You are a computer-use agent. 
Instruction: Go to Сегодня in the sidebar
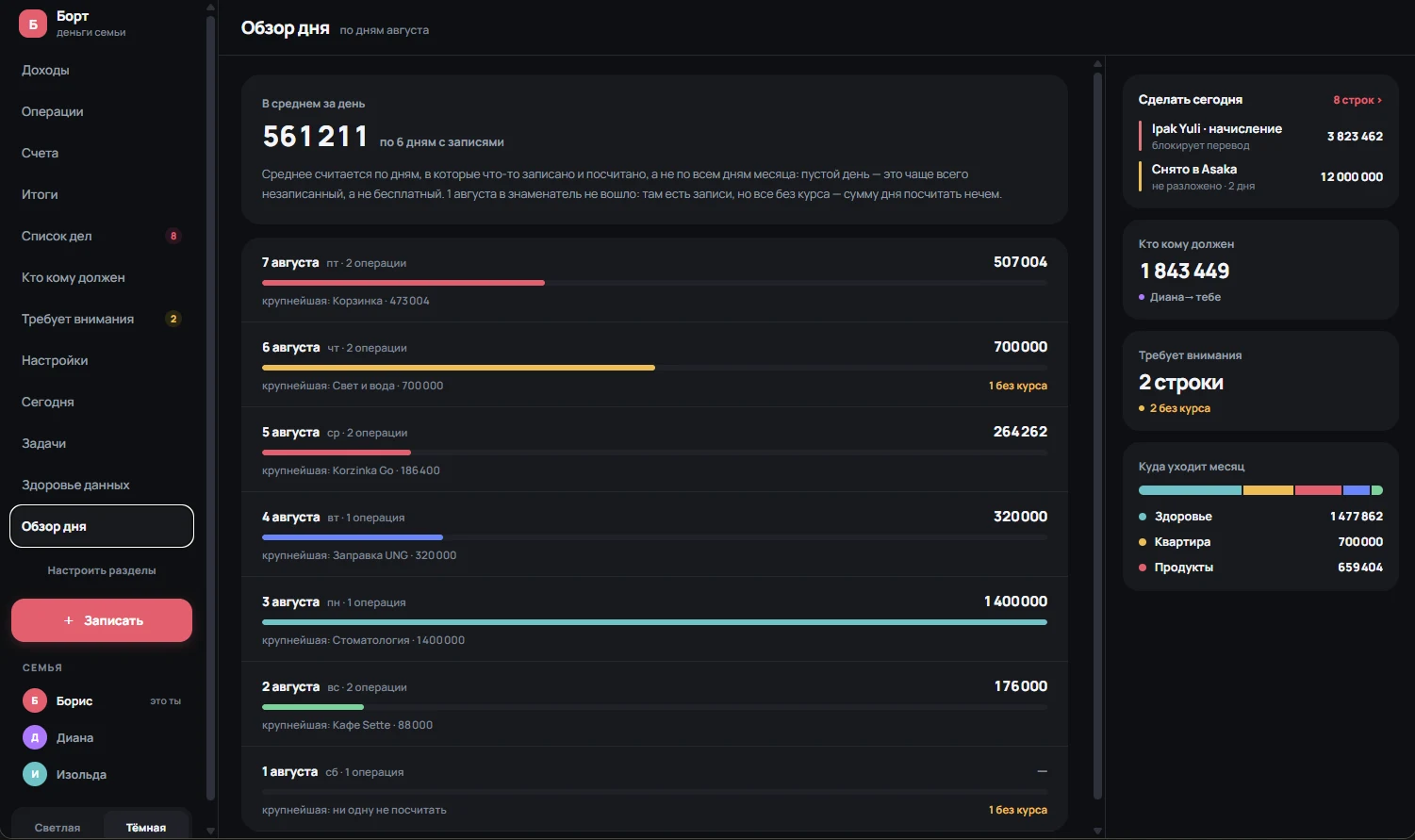pyautogui.click(x=101, y=402)
